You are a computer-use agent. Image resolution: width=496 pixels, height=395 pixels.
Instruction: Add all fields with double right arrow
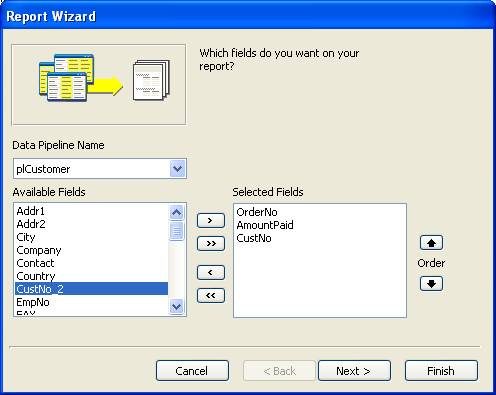(x=211, y=244)
